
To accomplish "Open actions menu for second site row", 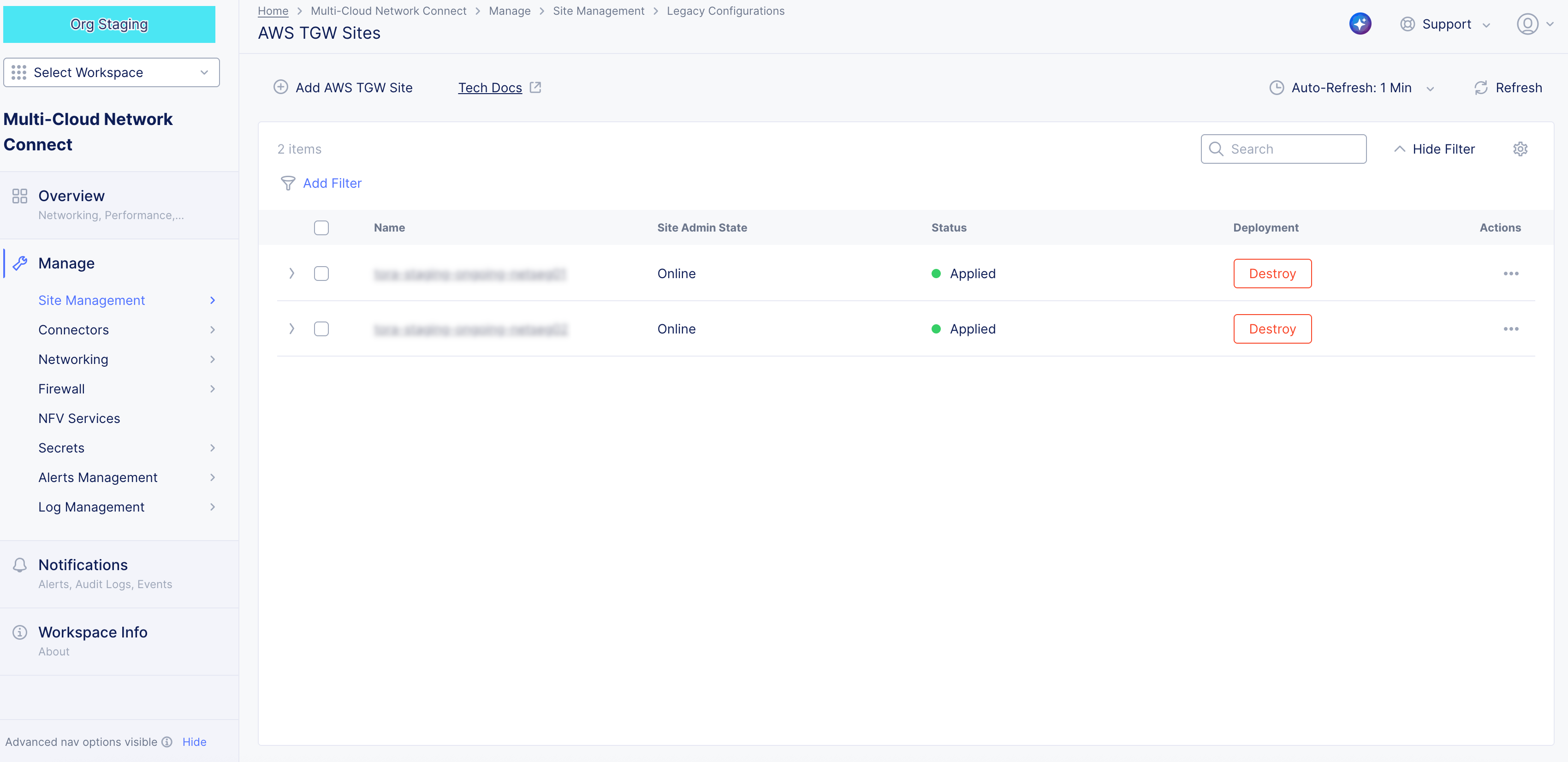I will 1510,329.
